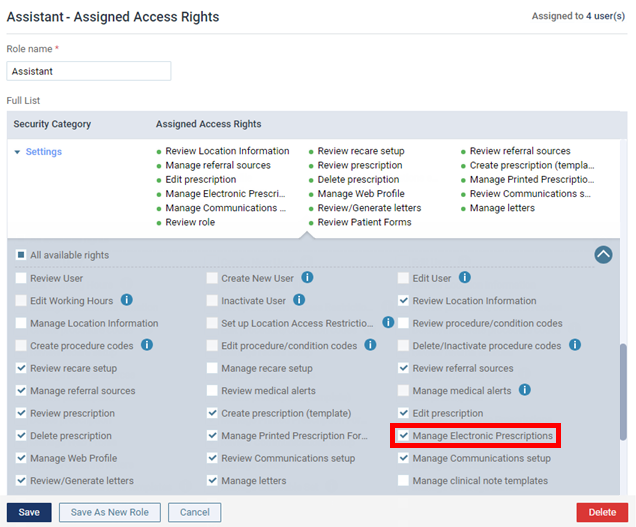Uncheck Manage Electronic Prescriptions checkbox

(x=403, y=436)
